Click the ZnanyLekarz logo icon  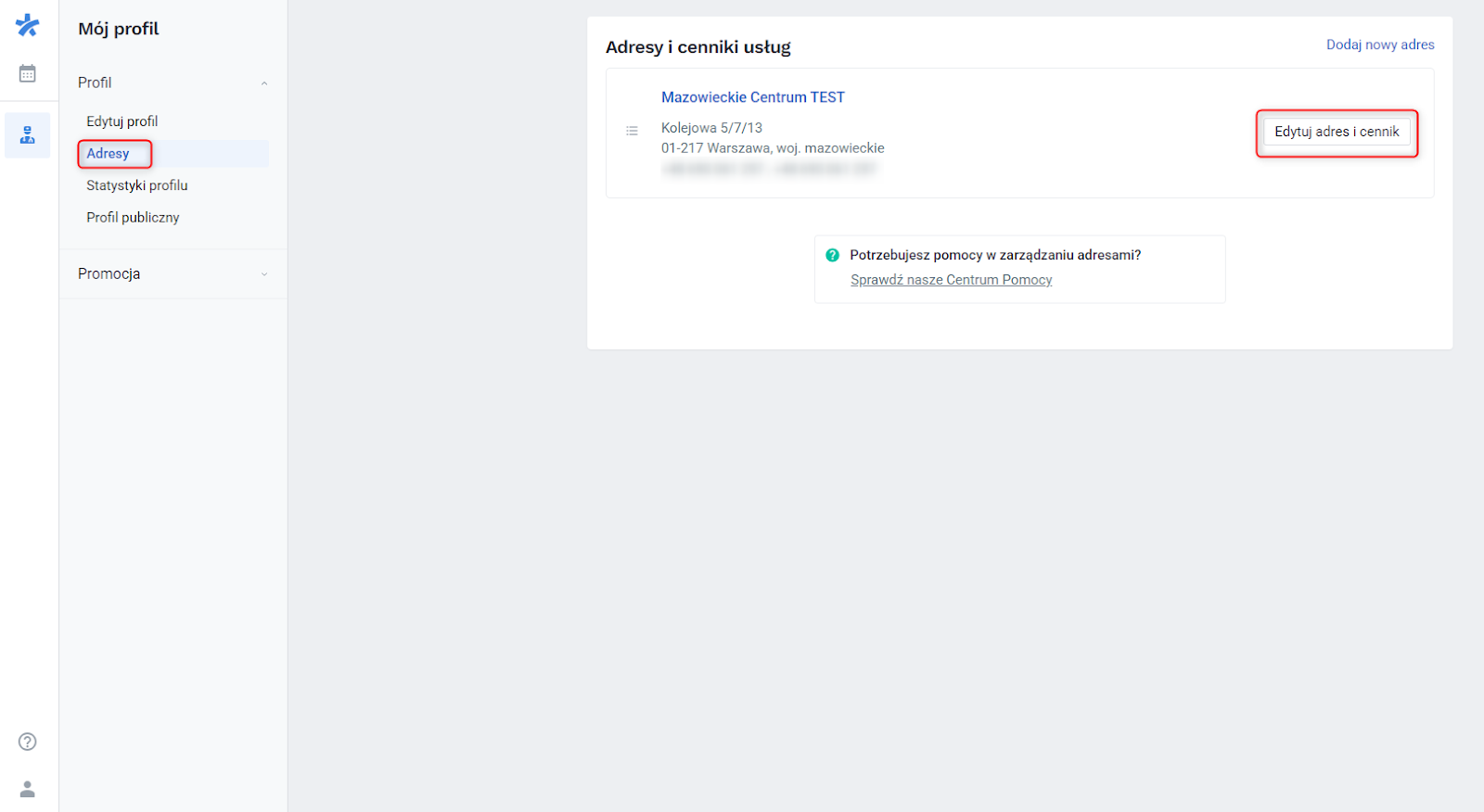28,25
